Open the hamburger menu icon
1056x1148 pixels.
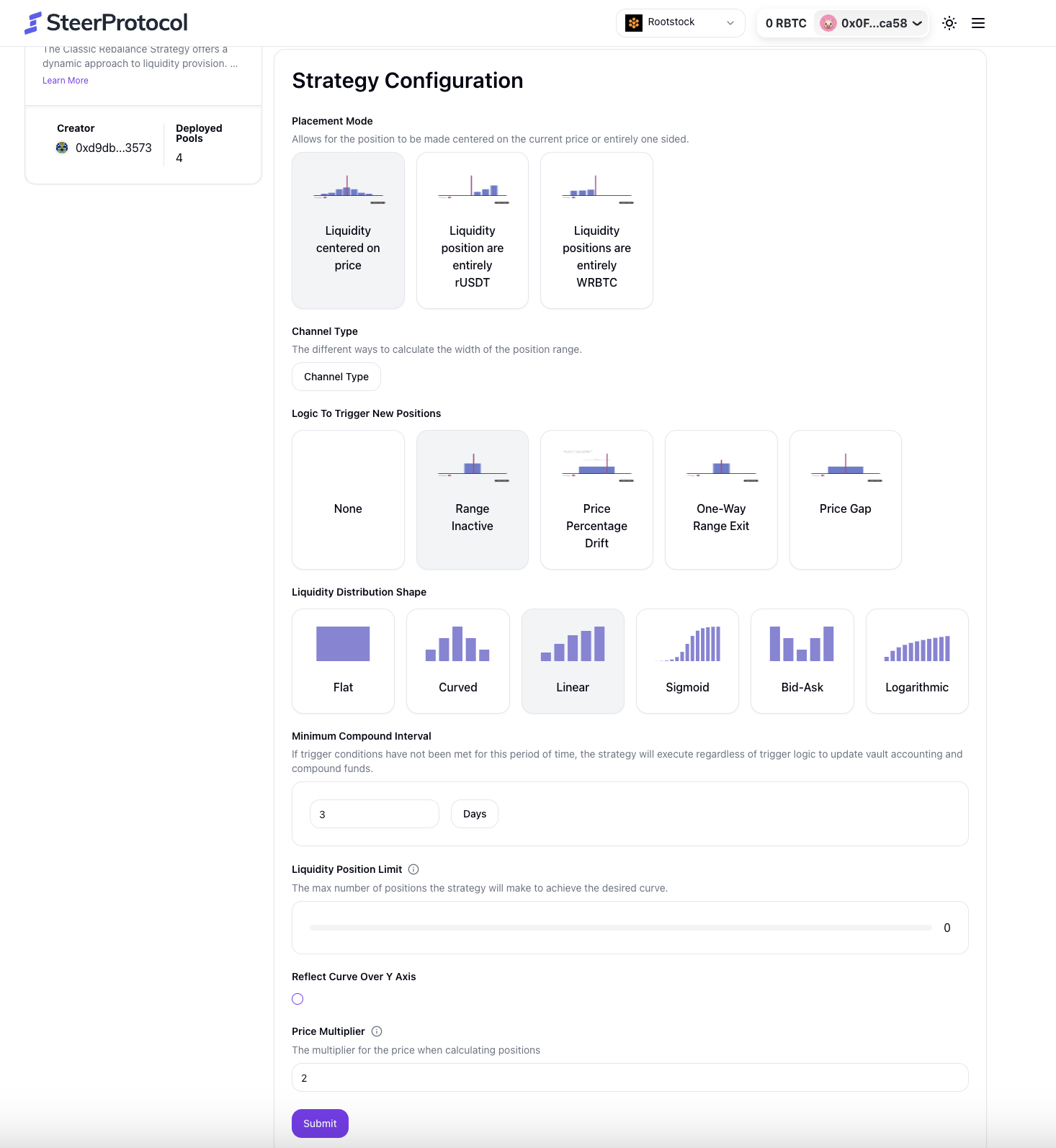pos(978,23)
